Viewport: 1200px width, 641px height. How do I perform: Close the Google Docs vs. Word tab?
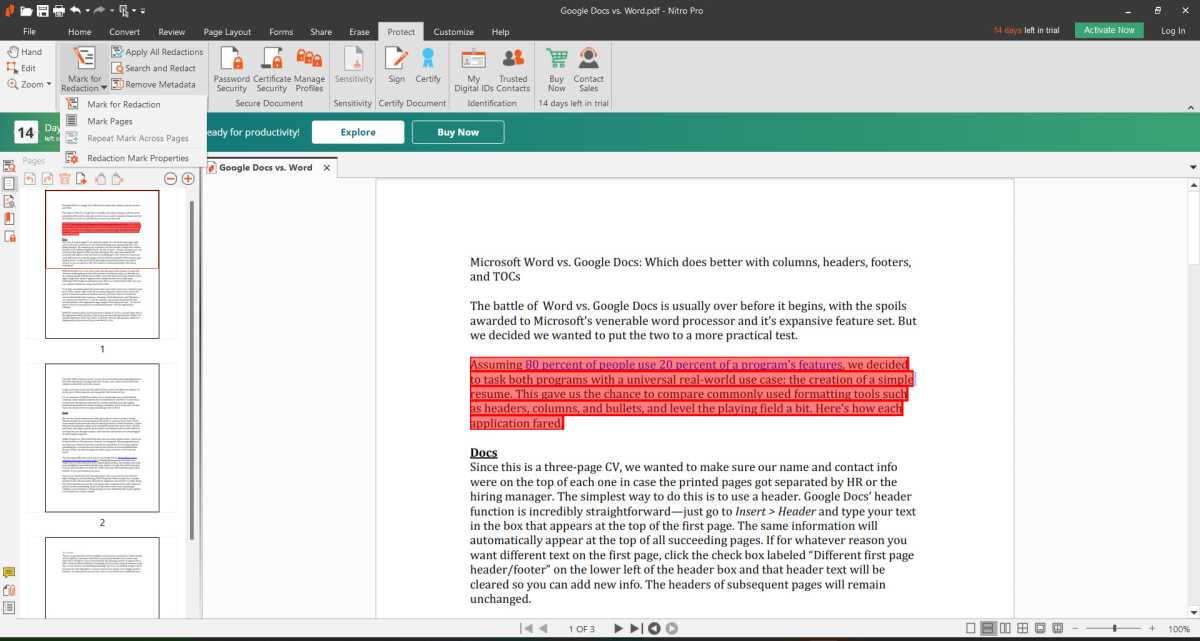click(326, 168)
